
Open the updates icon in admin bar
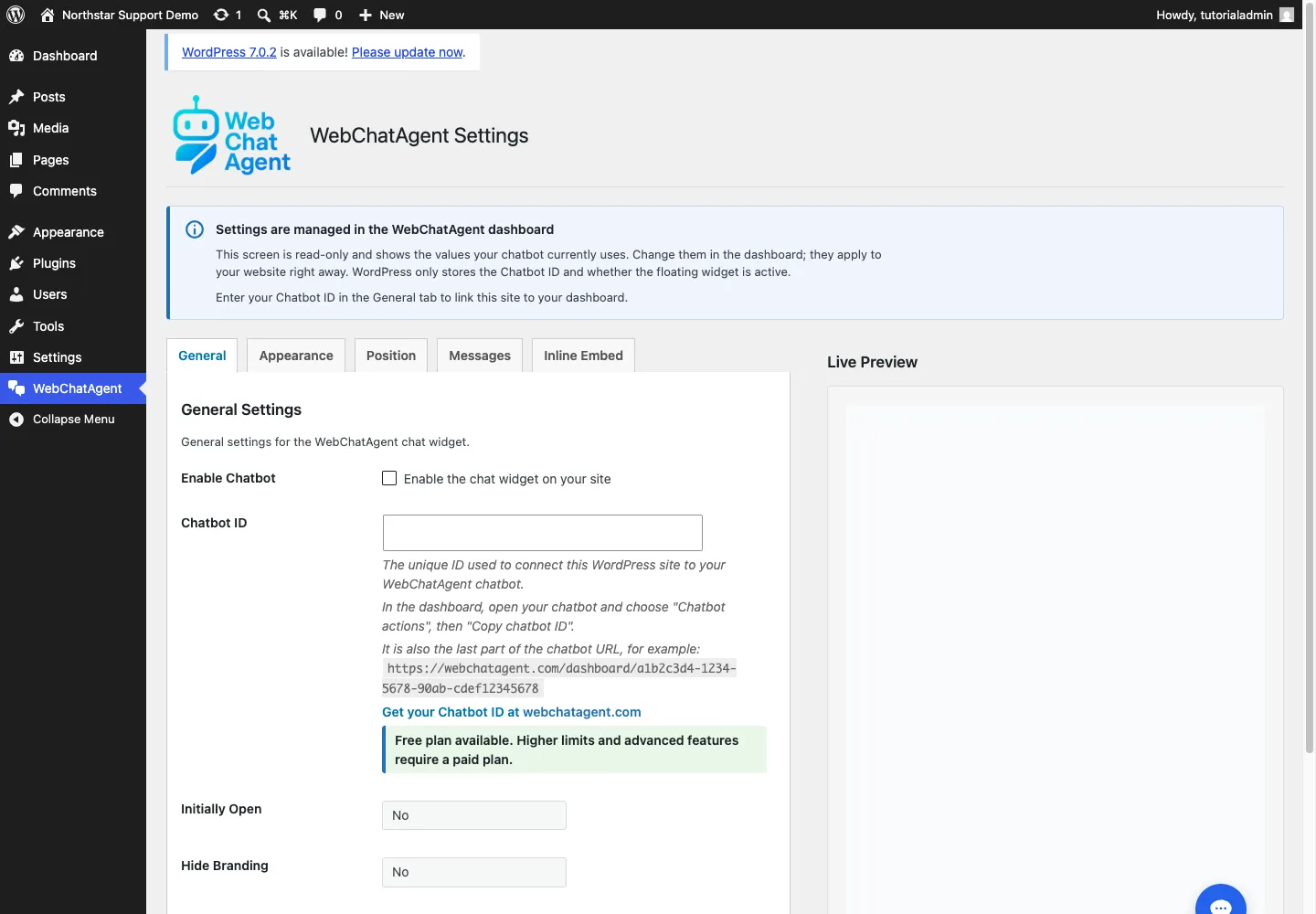point(221,15)
